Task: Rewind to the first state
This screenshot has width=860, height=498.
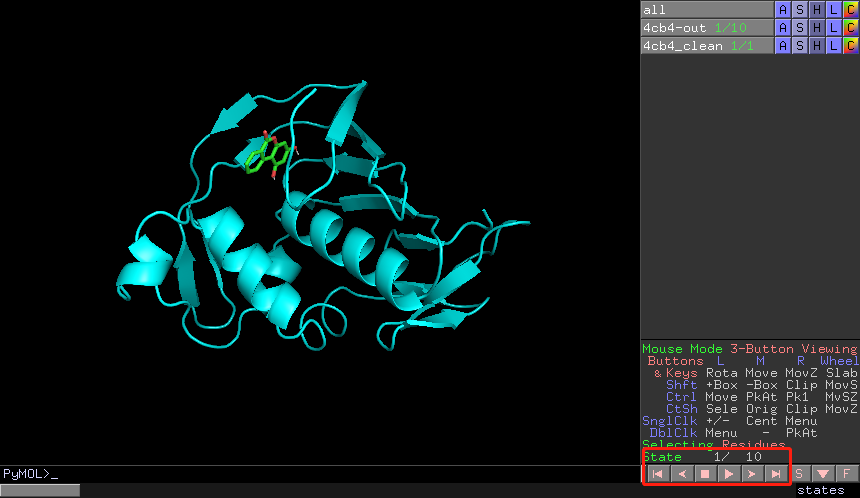Action: click(x=658, y=473)
